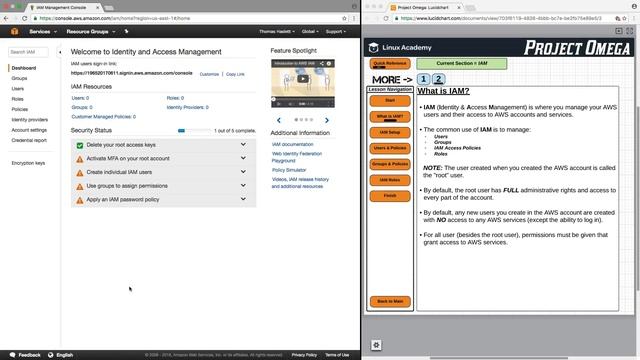Click the warning icon for Activate MFA

[x=80, y=159]
